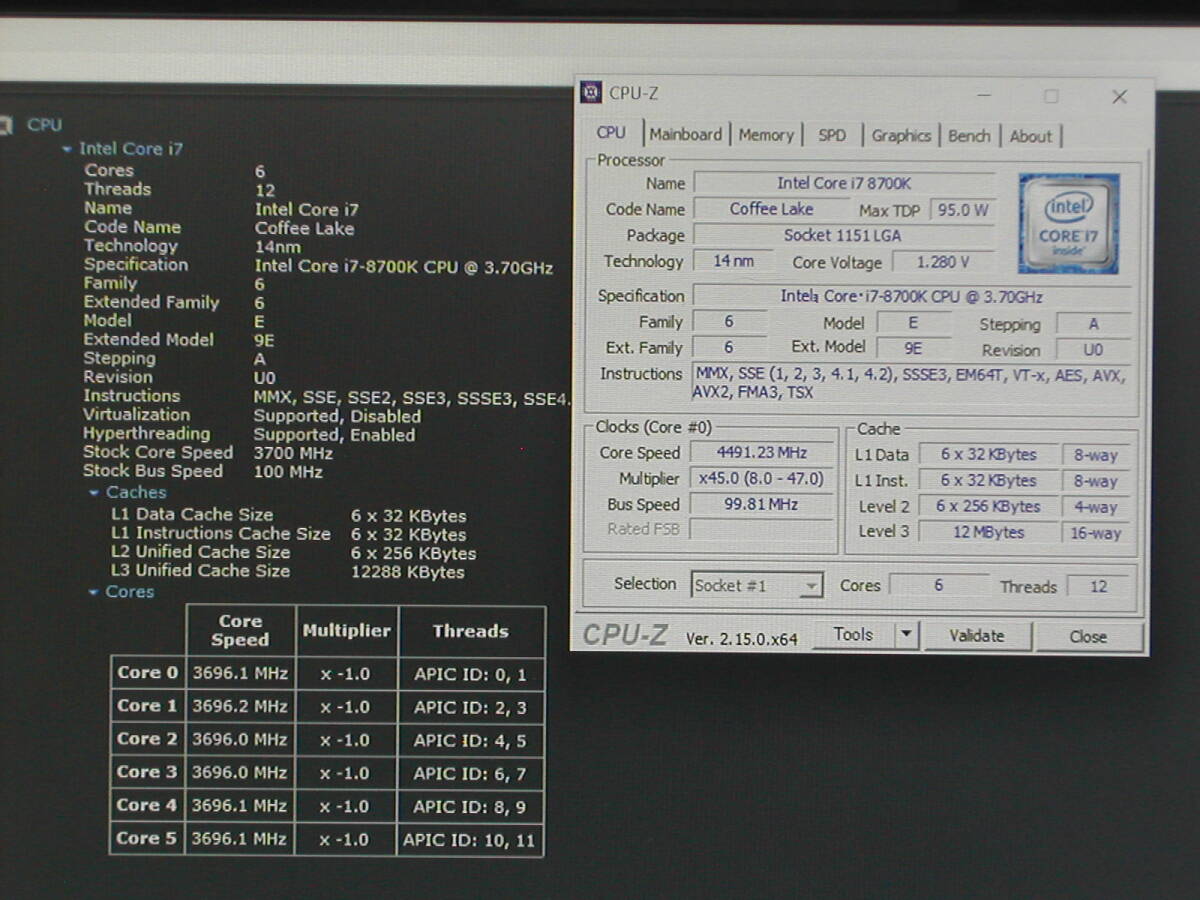
Task: Click the Package field 'Socket 1151 LGA'
Action: (844, 235)
